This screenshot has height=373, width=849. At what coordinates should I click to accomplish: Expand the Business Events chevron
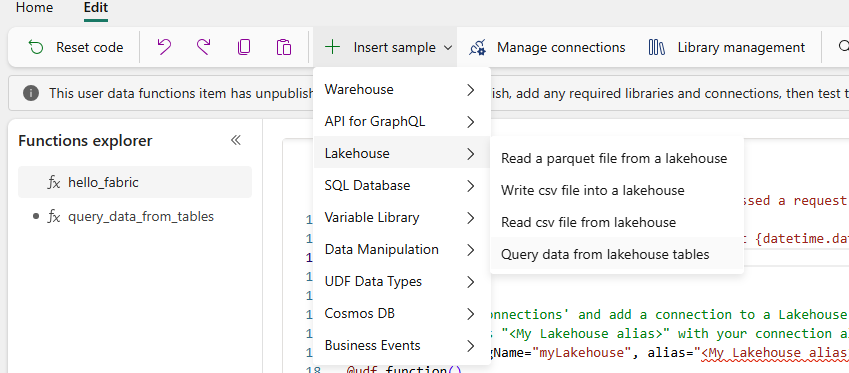pos(470,345)
